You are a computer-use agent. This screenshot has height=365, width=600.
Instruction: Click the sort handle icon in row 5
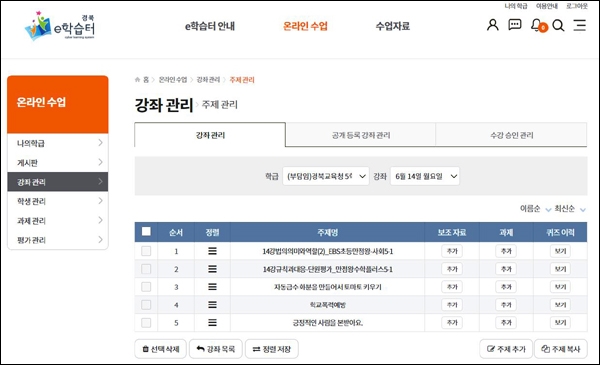click(212, 323)
